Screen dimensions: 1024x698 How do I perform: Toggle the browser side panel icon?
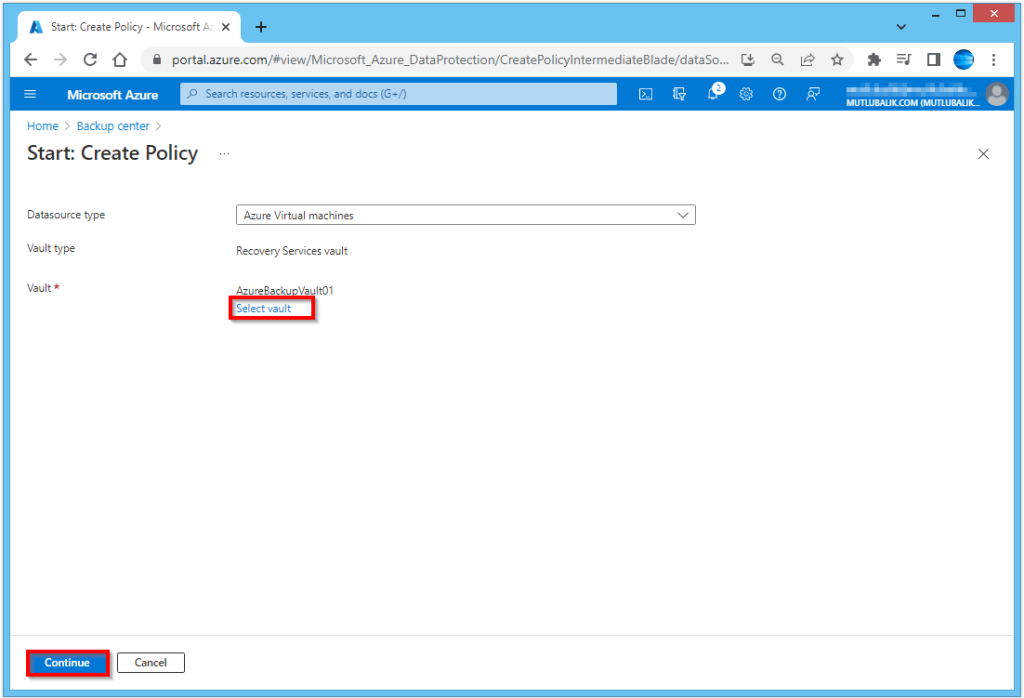point(933,60)
